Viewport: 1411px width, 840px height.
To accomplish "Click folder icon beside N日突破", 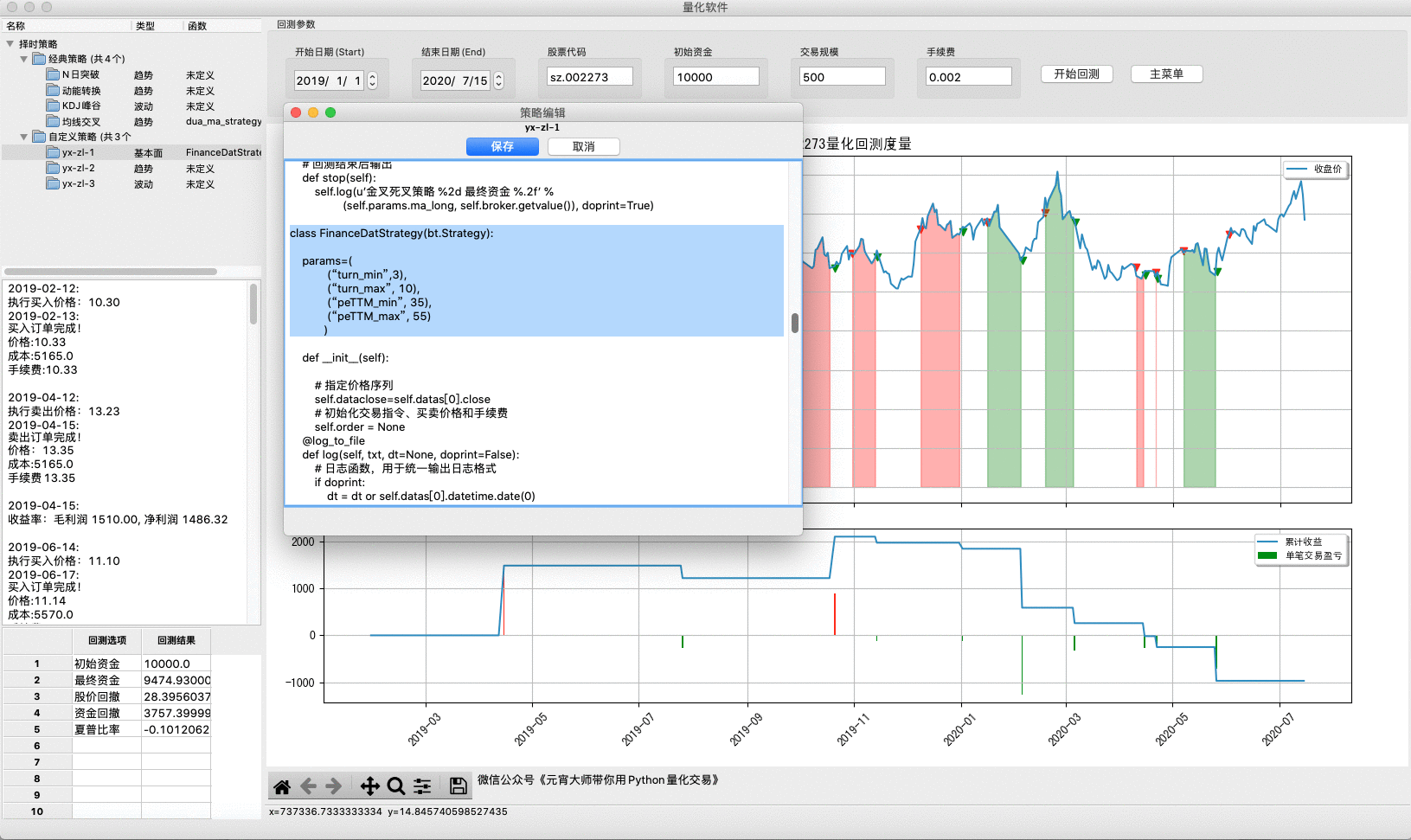I will (x=53, y=74).
